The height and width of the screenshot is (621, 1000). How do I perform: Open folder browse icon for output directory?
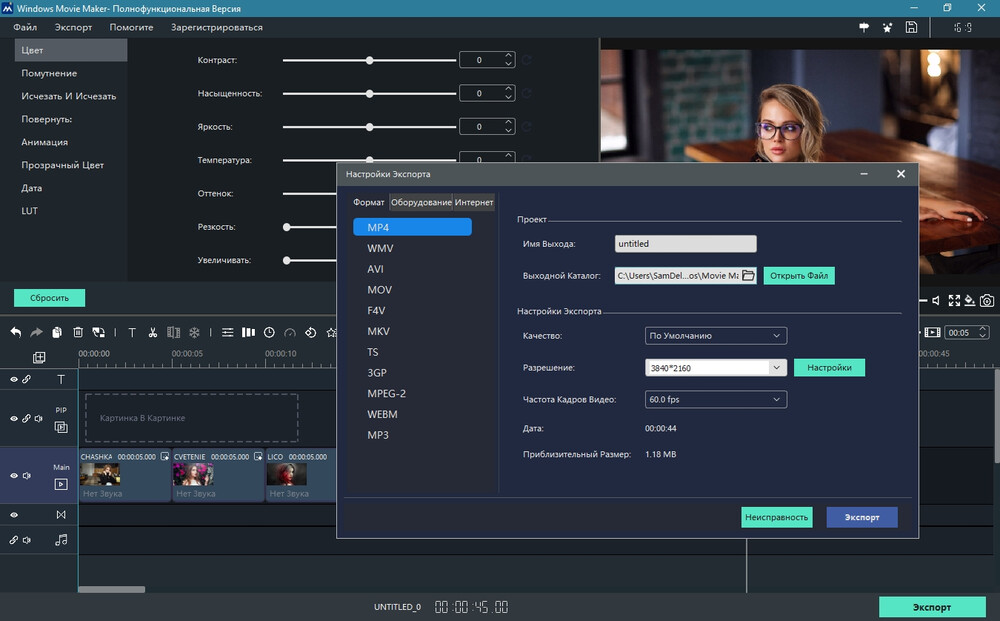748,275
